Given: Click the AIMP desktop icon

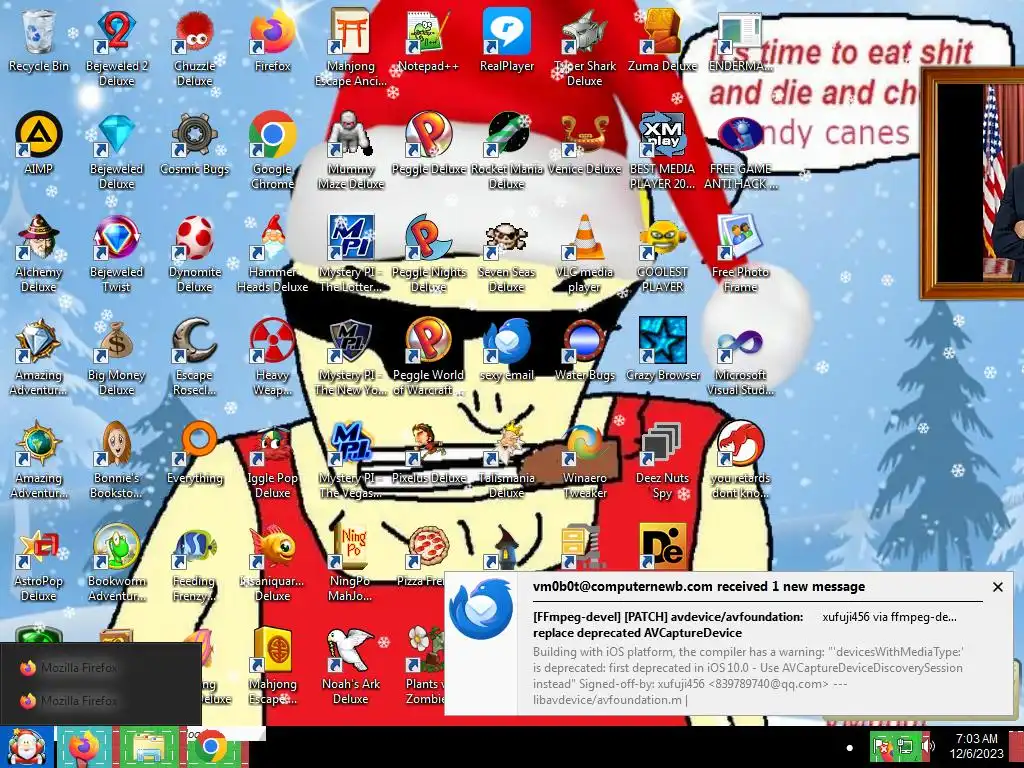Looking at the screenshot, I should 39,144.
